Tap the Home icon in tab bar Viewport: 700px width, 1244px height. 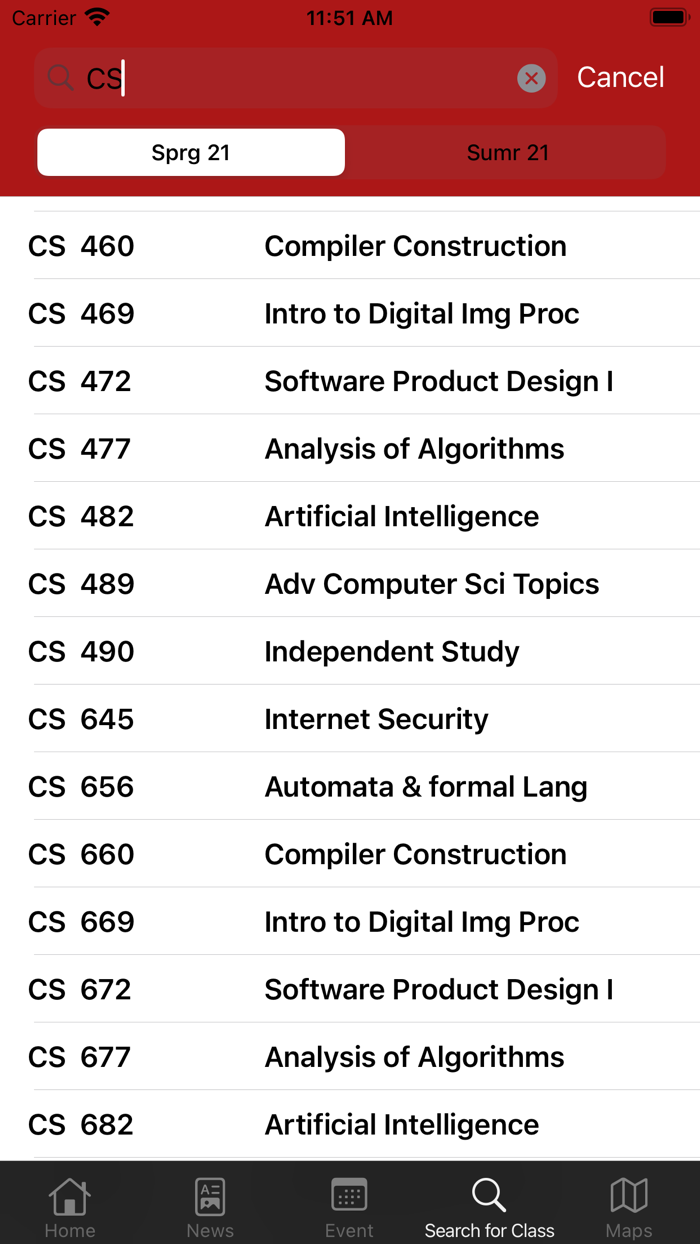click(x=70, y=1197)
